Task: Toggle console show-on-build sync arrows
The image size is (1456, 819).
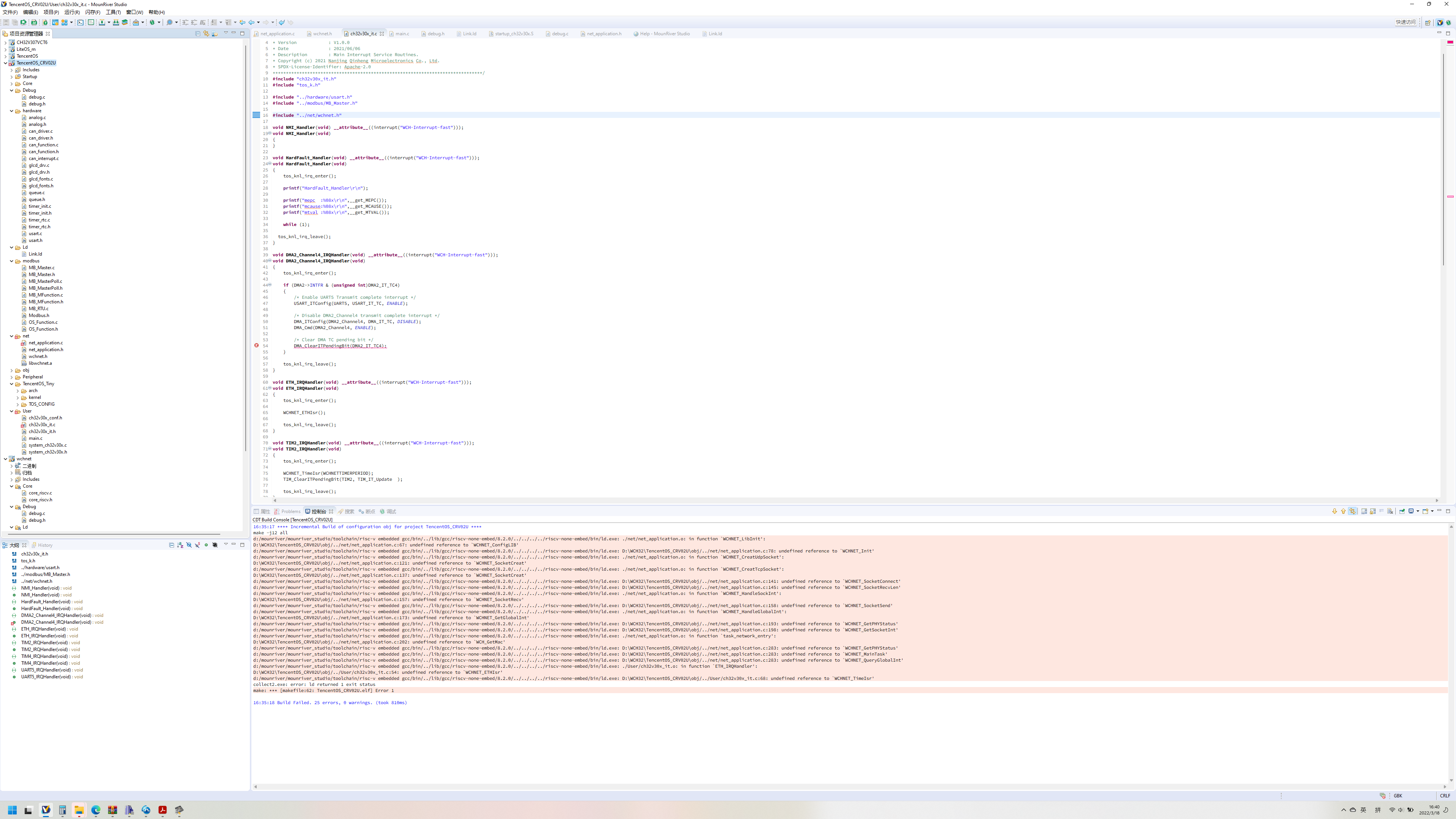Action: [x=1352, y=511]
